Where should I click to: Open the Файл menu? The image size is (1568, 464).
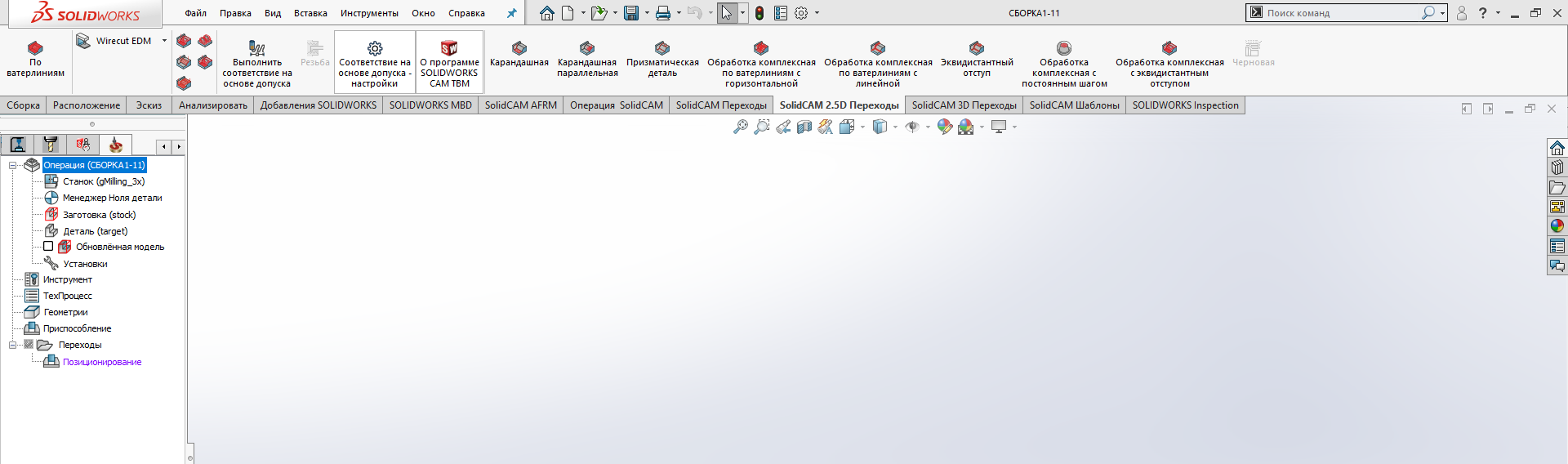(x=195, y=13)
